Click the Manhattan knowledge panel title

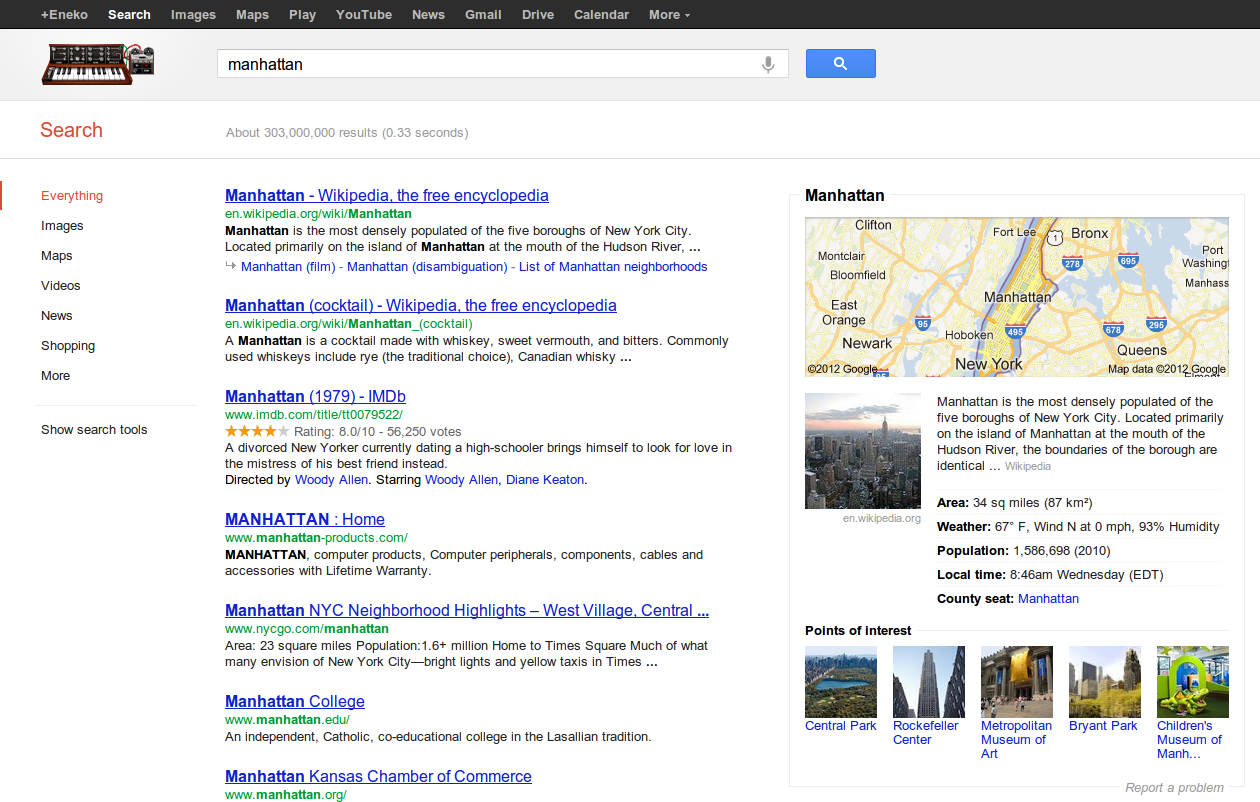[x=845, y=196]
